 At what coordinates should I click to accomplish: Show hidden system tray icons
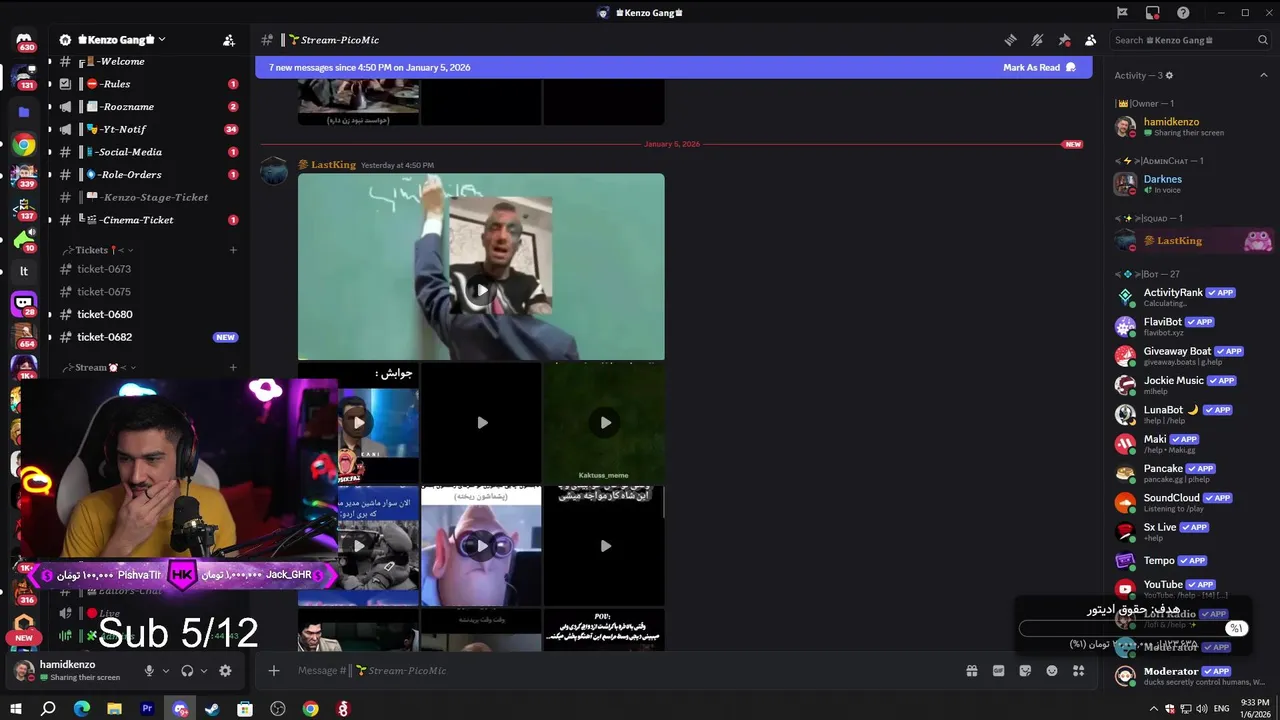[1154, 709]
